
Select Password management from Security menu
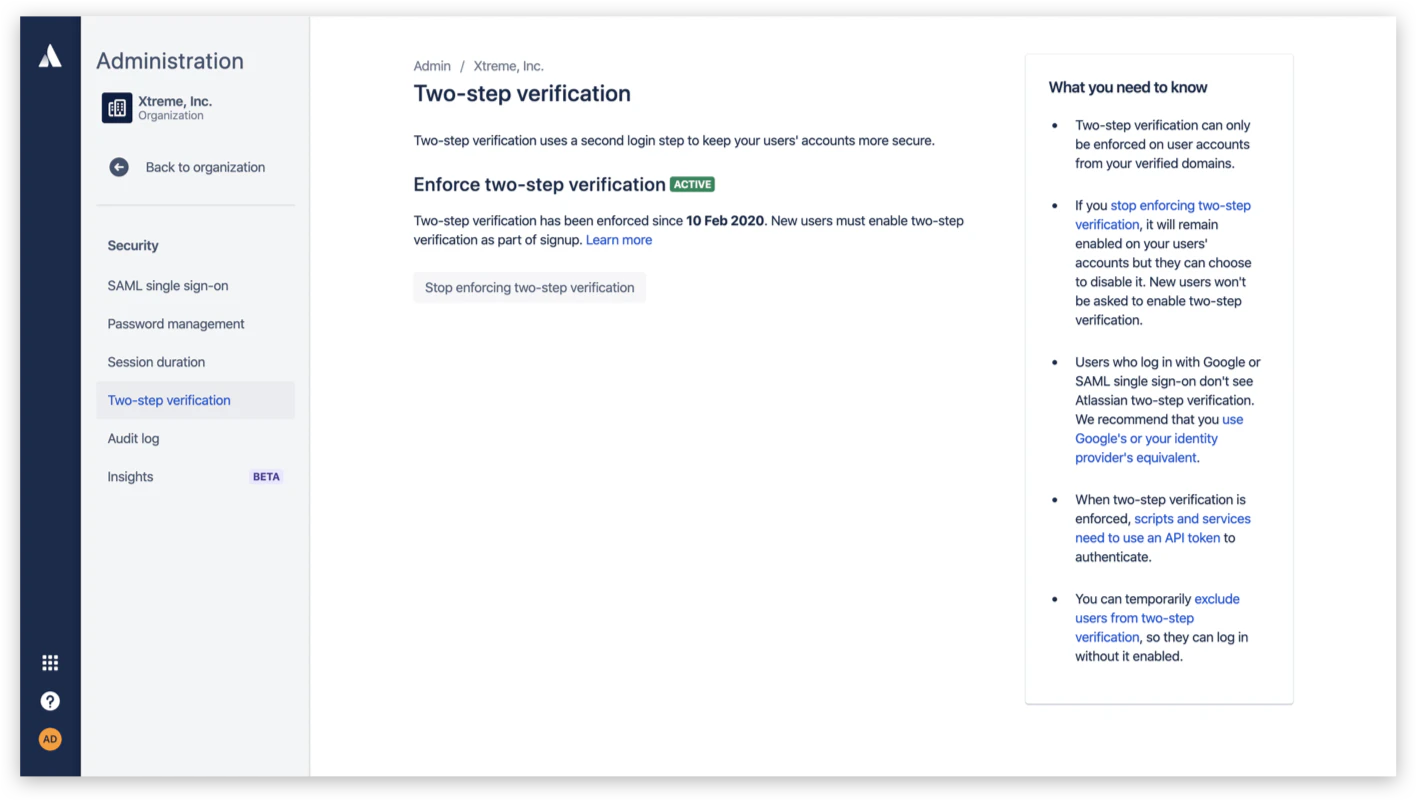point(176,323)
